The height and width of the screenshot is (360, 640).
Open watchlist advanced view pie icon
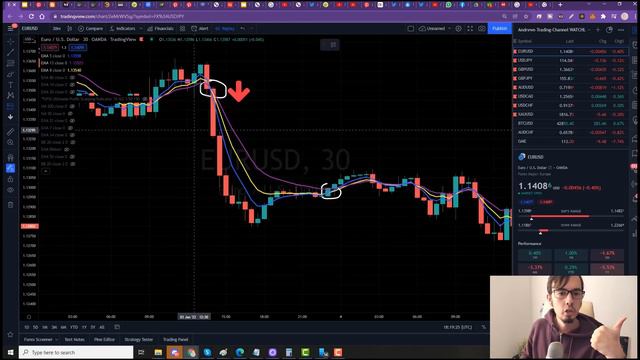[609, 30]
